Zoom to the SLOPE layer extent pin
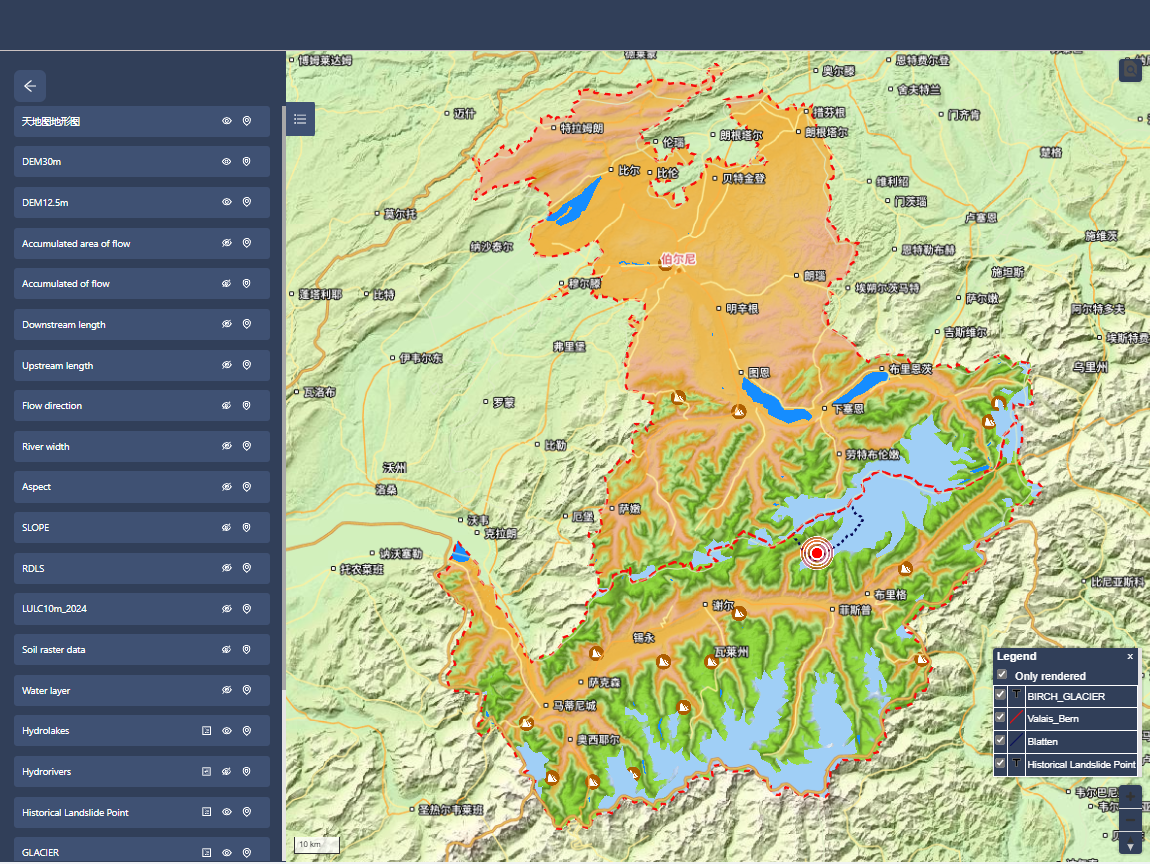Image resolution: width=1150 pixels, height=865 pixels. (x=247, y=527)
